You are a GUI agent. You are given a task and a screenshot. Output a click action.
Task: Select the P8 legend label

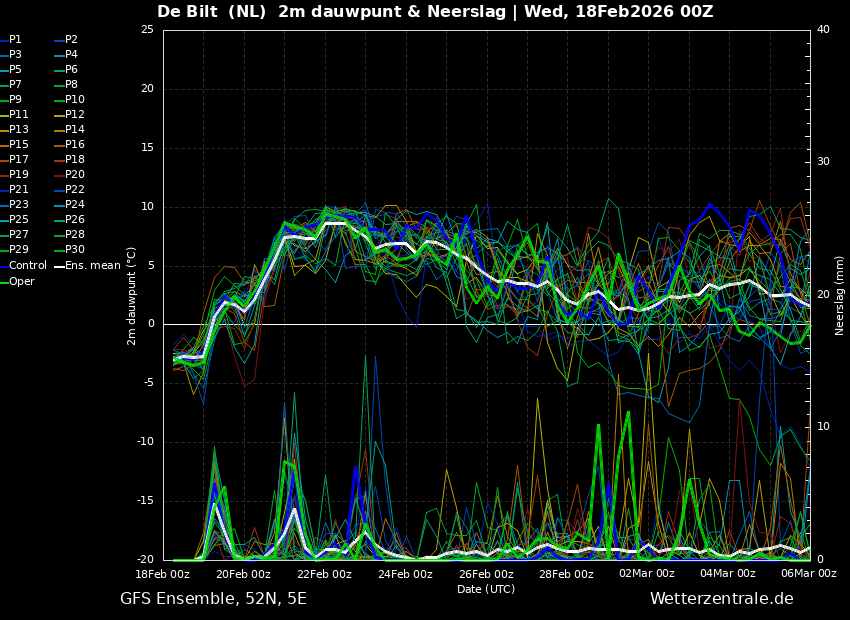coord(71,85)
